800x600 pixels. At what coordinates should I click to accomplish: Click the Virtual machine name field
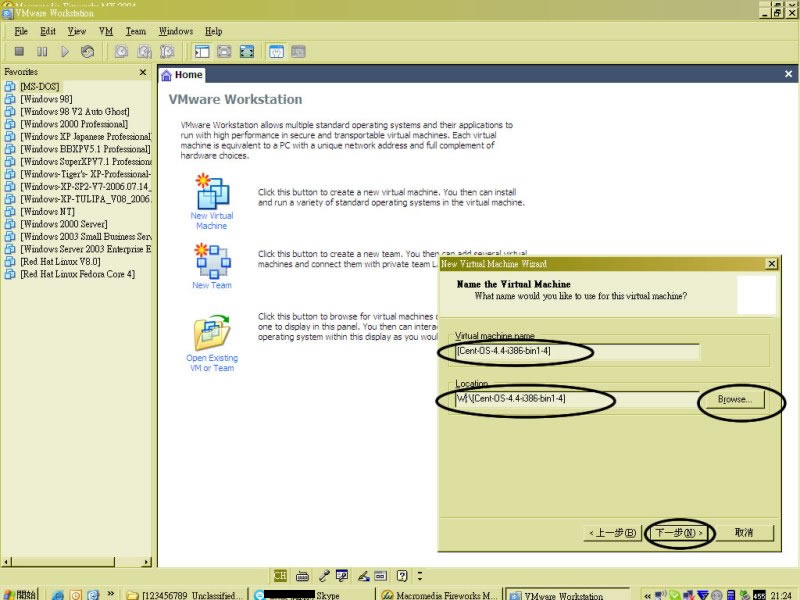point(577,351)
